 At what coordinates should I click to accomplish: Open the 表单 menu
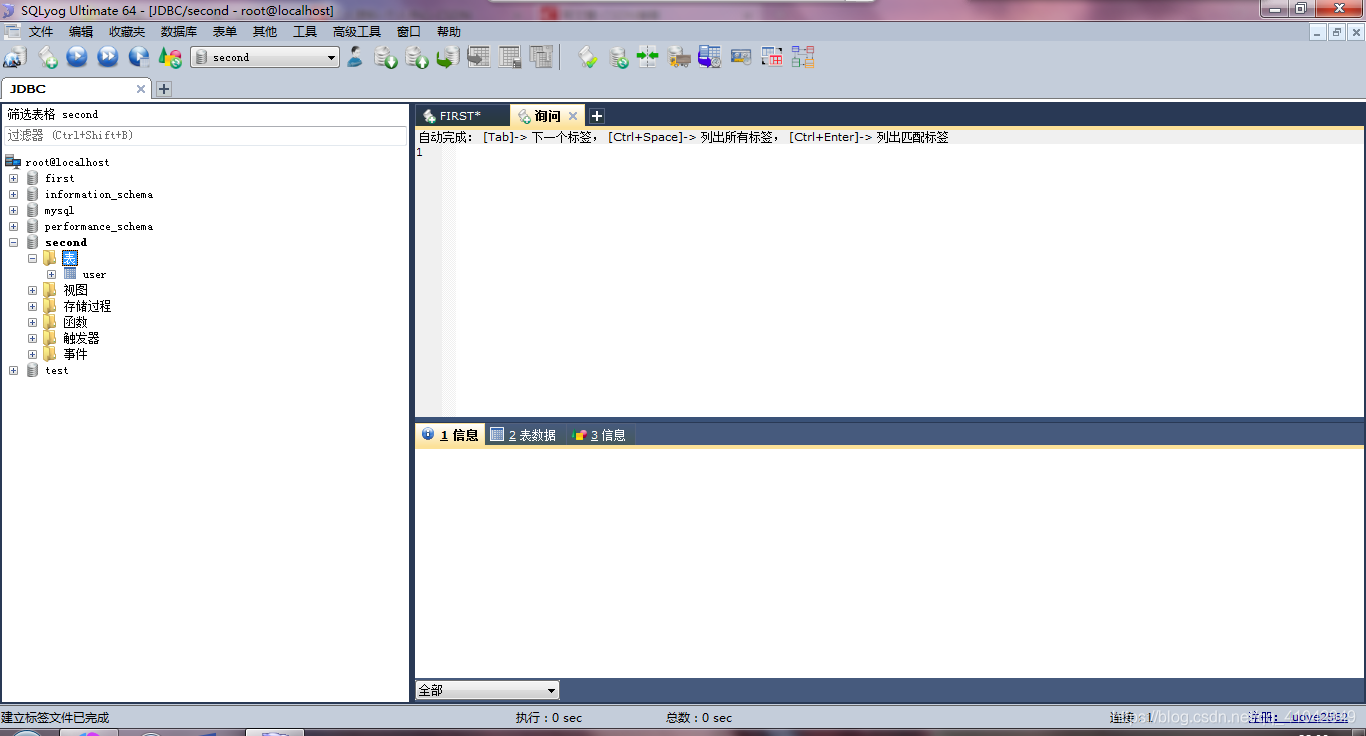(x=225, y=32)
